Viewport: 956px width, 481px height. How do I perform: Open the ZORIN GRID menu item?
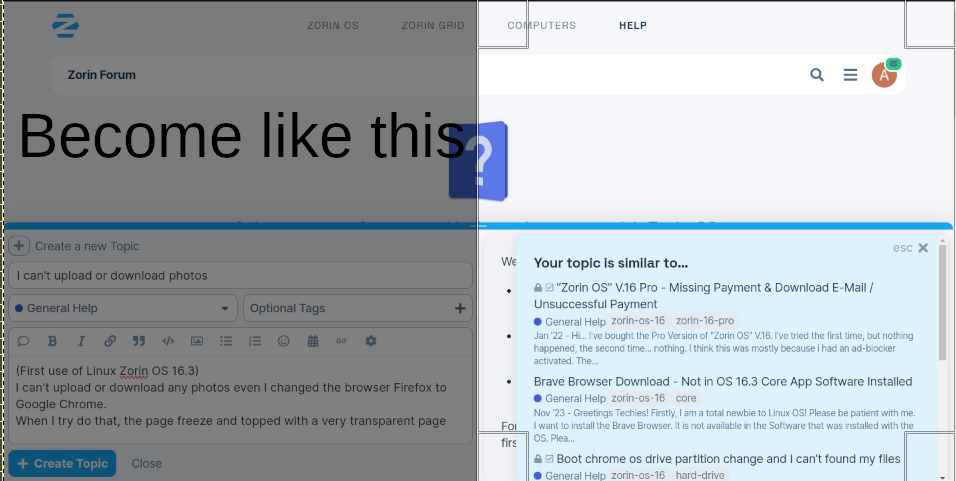433,26
